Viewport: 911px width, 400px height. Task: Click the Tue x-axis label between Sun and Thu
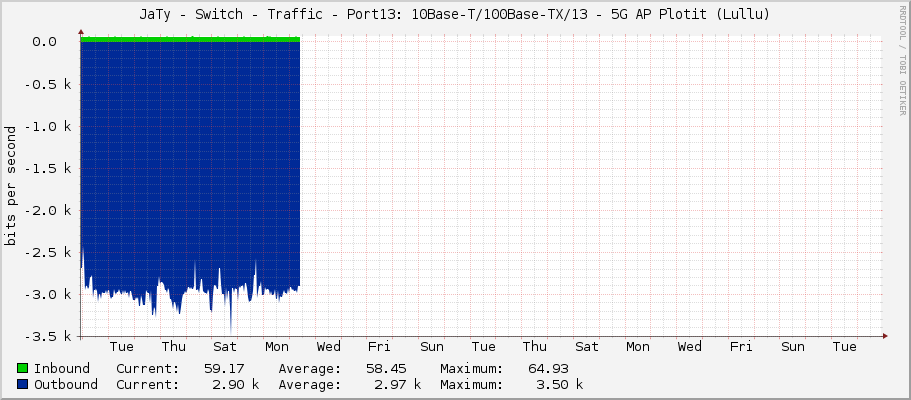[483, 347]
